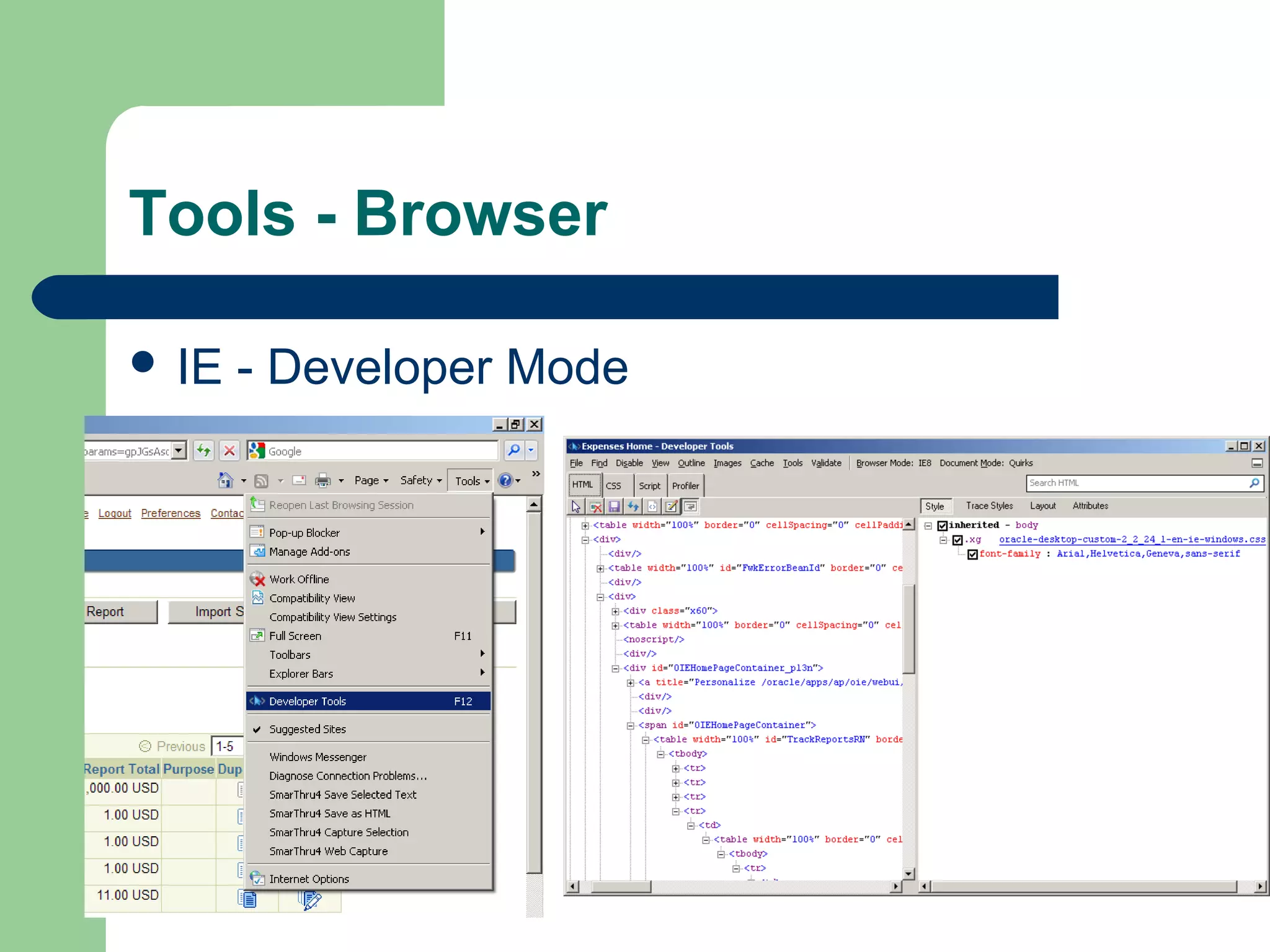Click the Edit pencil icon in Developer Tools
This screenshot has width=1270, height=952.
pos(671,506)
